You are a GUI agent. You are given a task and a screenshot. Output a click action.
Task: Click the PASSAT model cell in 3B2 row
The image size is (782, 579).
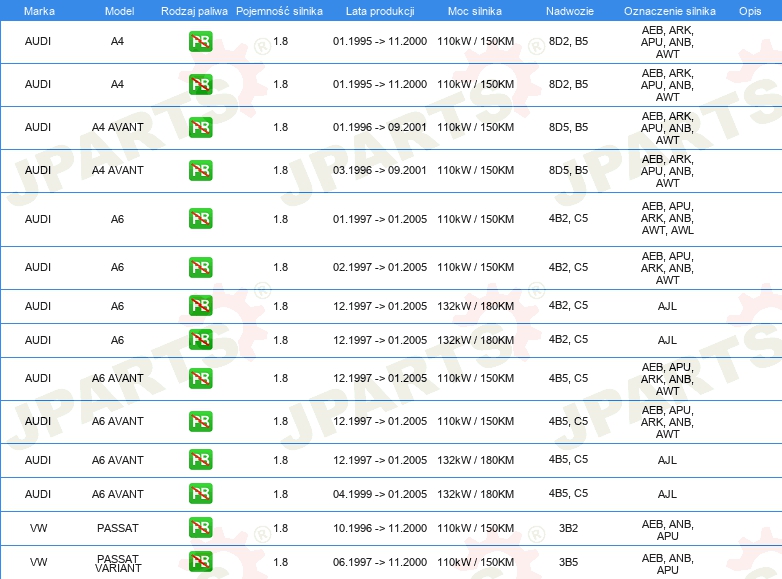118,528
